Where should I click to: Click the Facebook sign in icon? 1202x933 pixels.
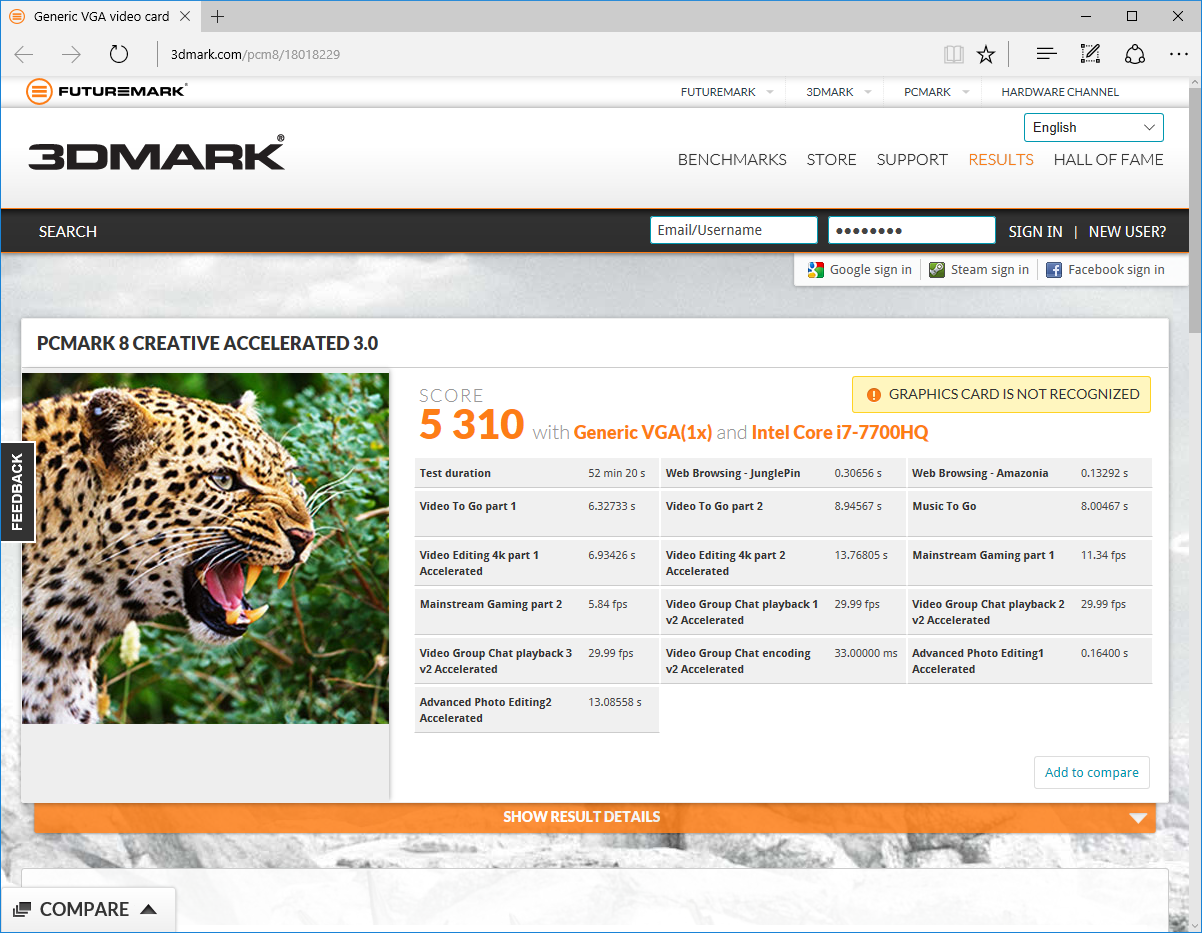coord(1054,270)
